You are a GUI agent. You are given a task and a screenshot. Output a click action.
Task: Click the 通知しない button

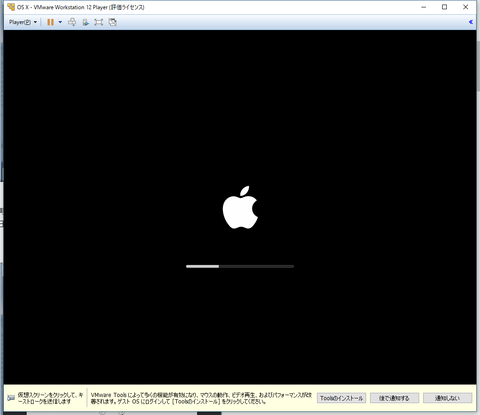point(447,398)
